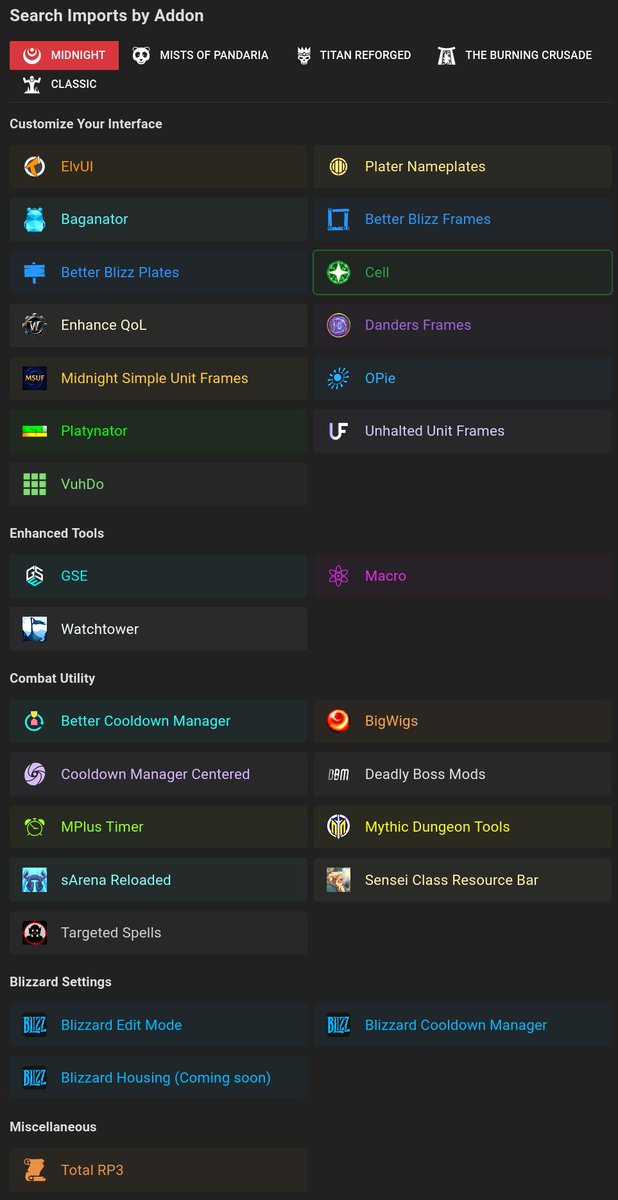The image size is (618, 1200).
Task: Click the Blizzard Cooldown Manager Blizz icon
Action: click(339, 1026)
